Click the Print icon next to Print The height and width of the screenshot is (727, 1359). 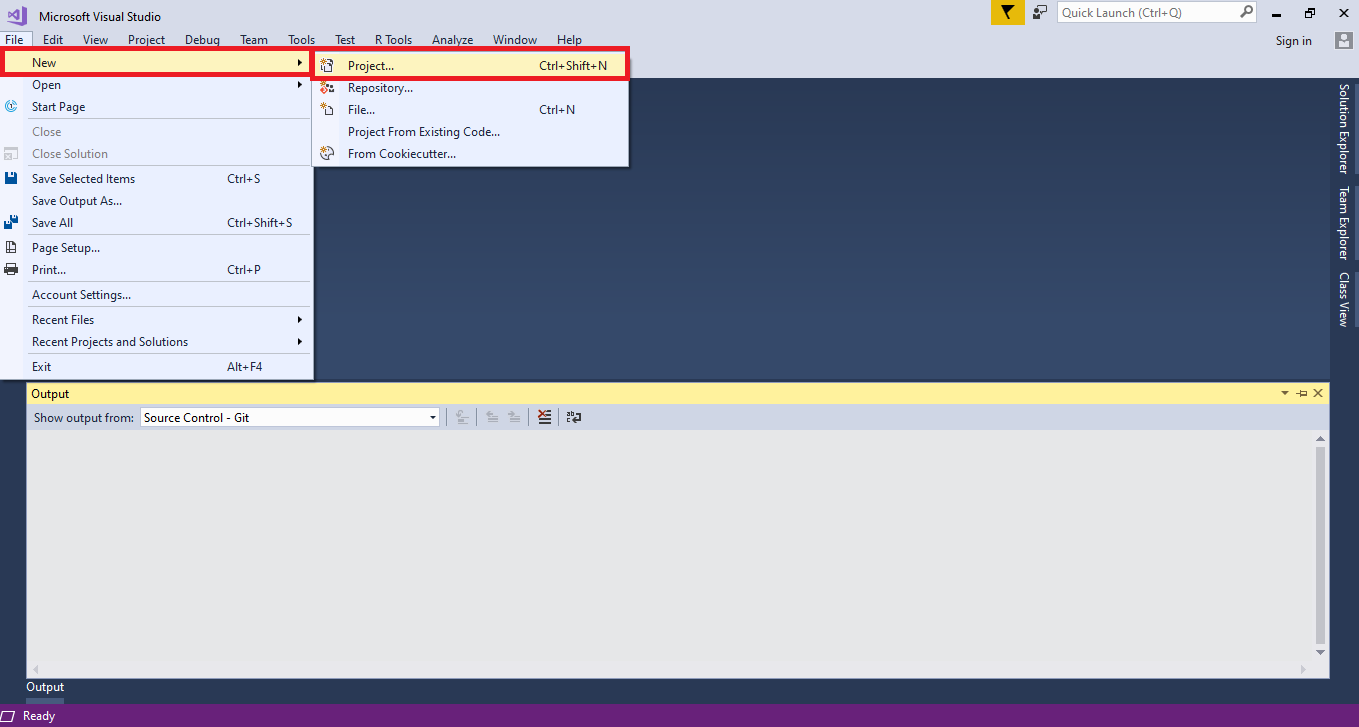[11, 269]
